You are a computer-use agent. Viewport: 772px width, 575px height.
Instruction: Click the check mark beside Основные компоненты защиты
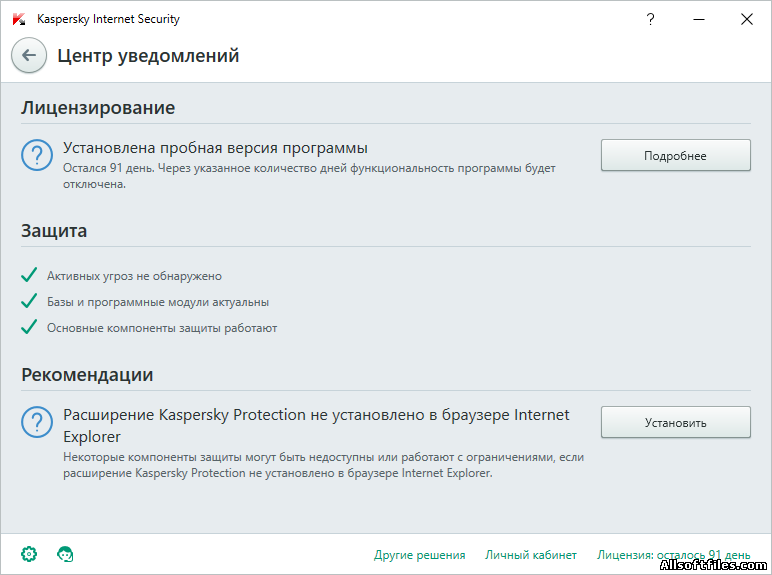tap(29, 326)
